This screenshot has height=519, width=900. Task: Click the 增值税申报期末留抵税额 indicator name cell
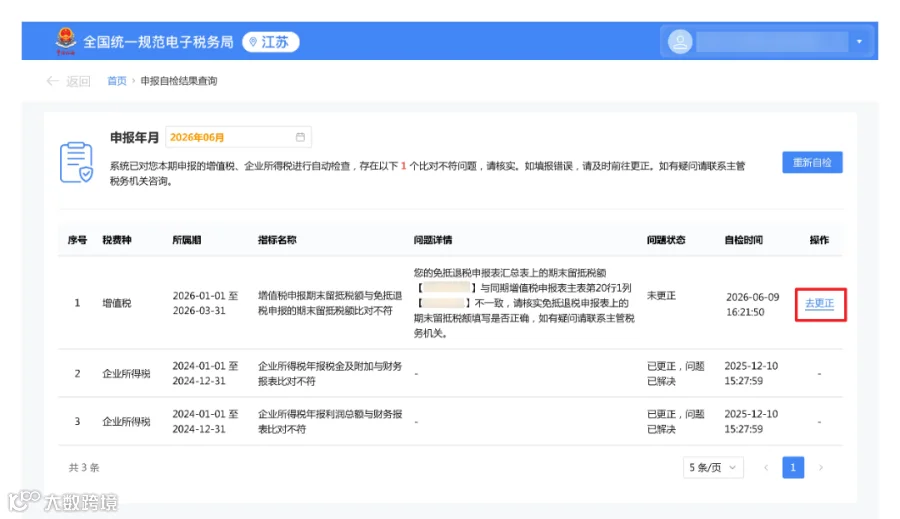(330, 303)
